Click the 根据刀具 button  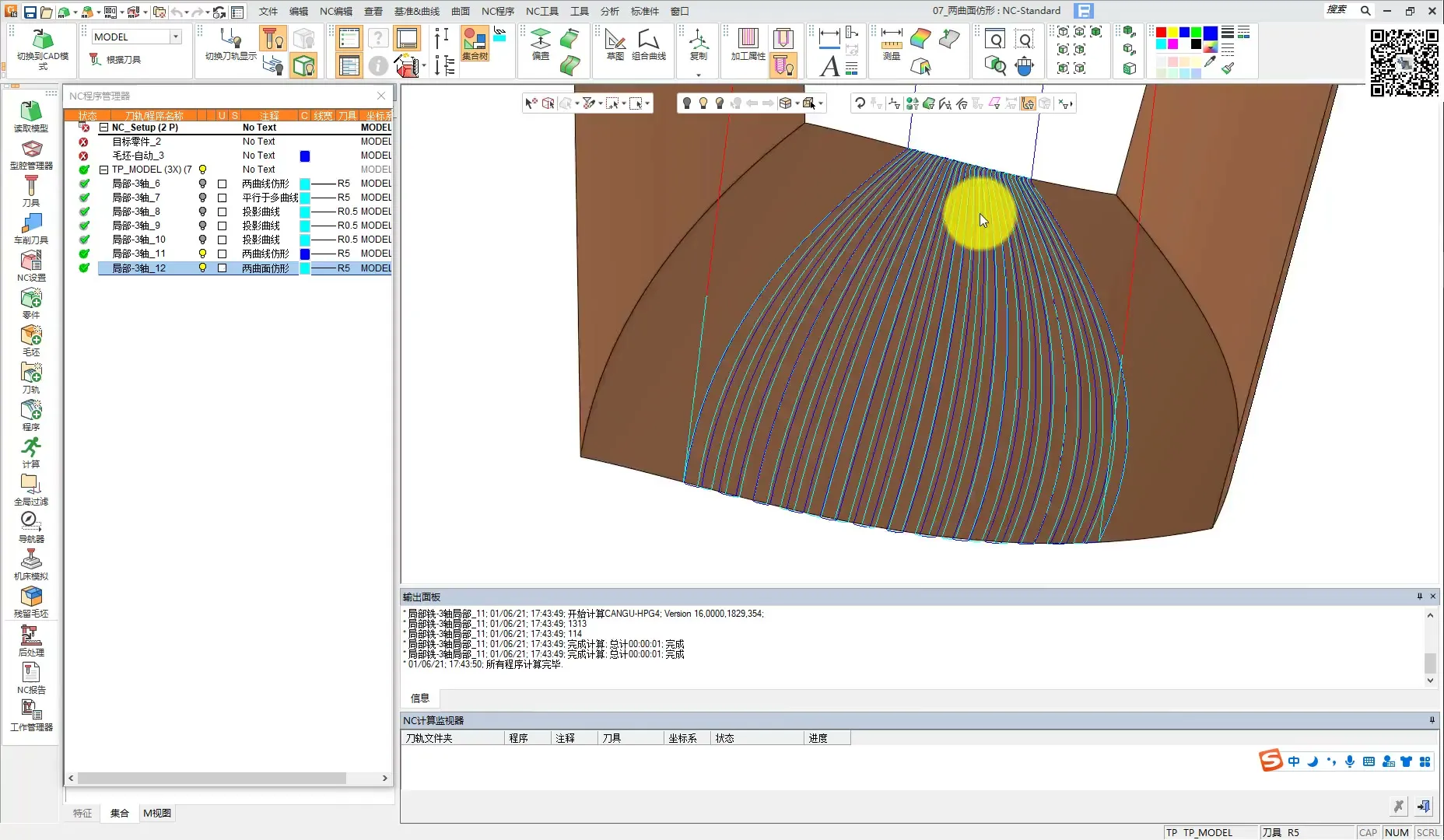(x=115, y=60)
